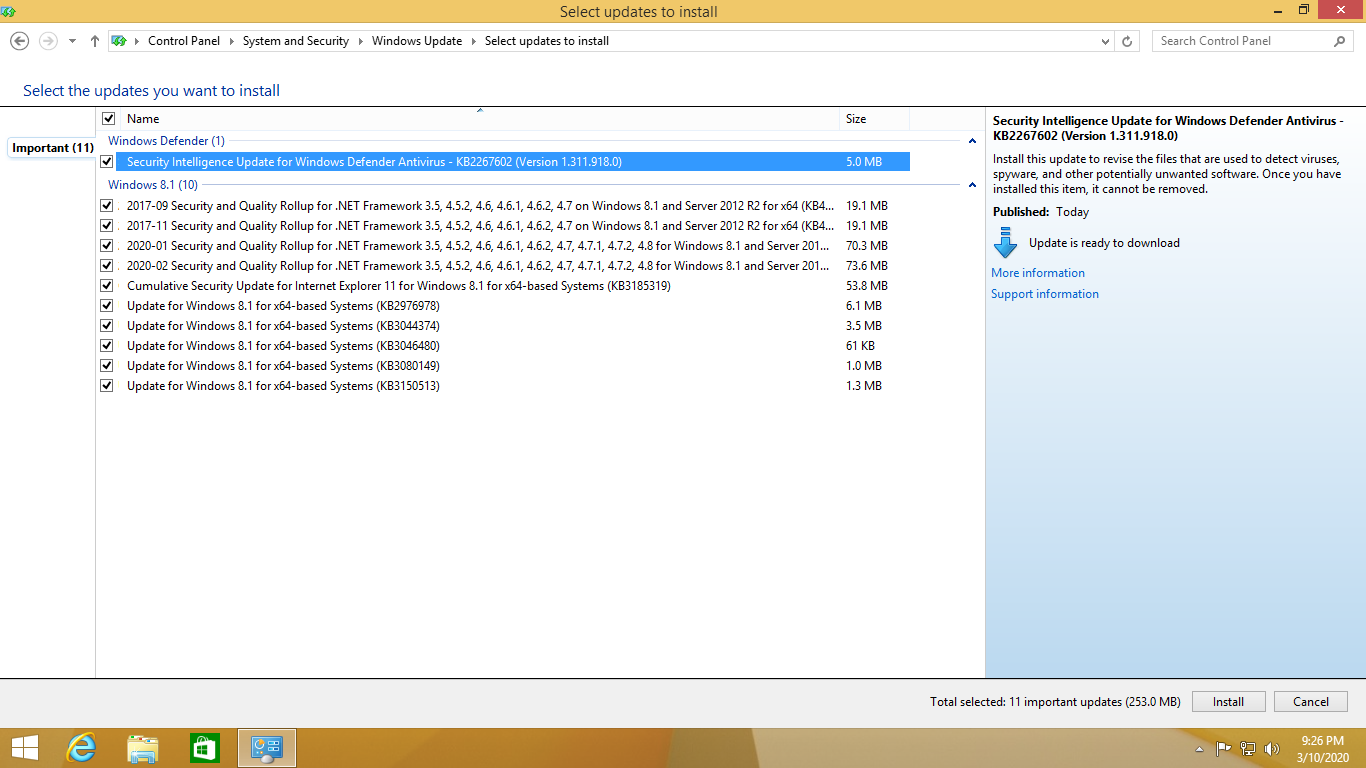Click the refresh button in address bar
The width and height of the screenshot is (1366, 768).
(x=1128, y=41)
